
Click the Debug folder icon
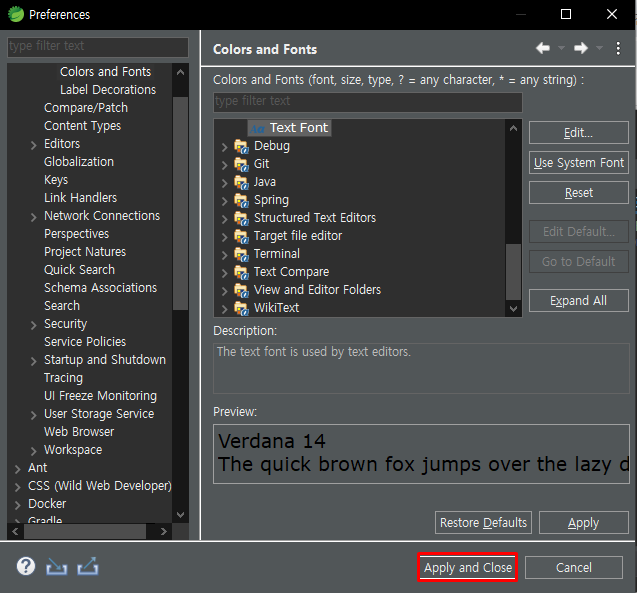[241, 146]
